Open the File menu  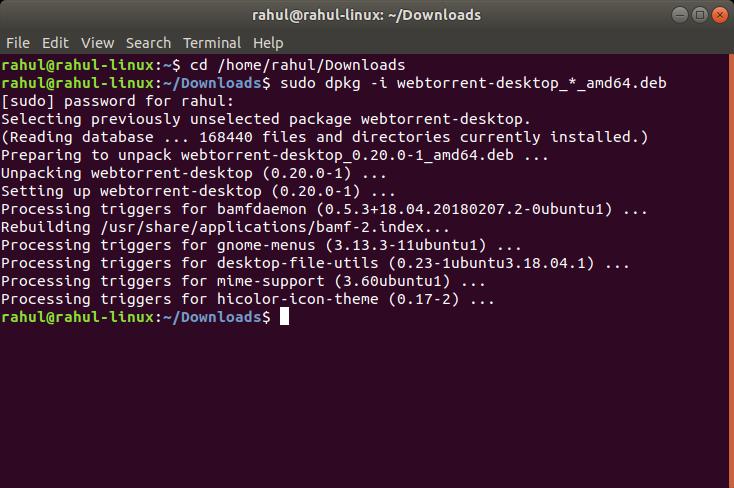pos(18,43)
